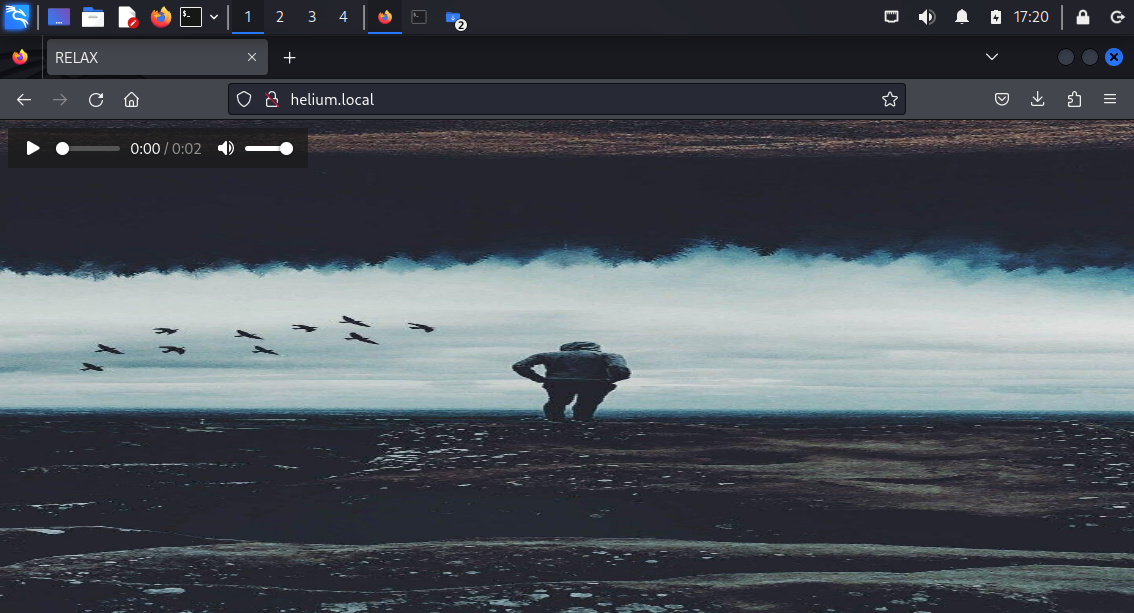Open Firefox application hamburger menu
1134x613 pixels.
[1109, 99]
